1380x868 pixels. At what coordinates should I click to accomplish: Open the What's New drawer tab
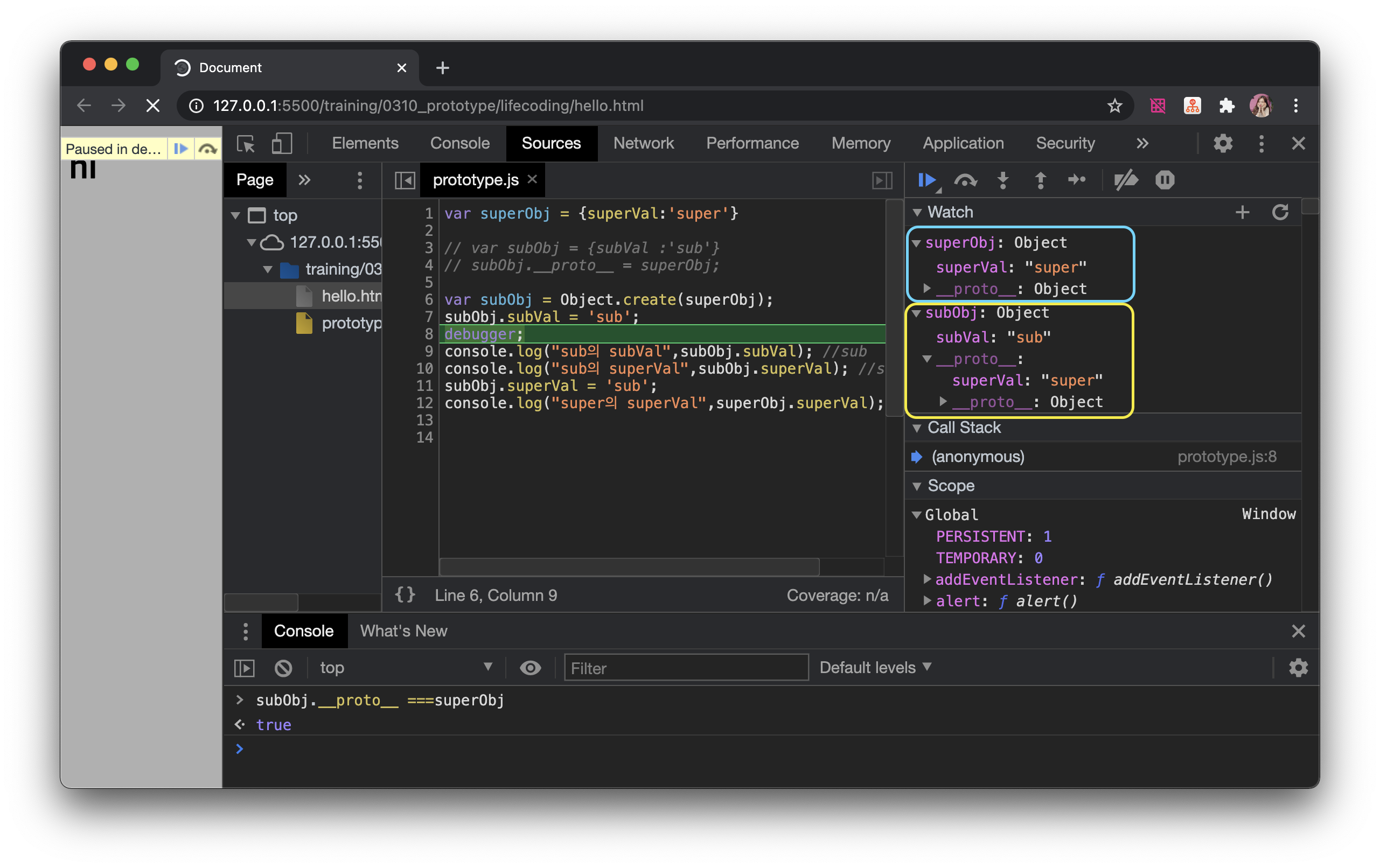coord(403,631)
